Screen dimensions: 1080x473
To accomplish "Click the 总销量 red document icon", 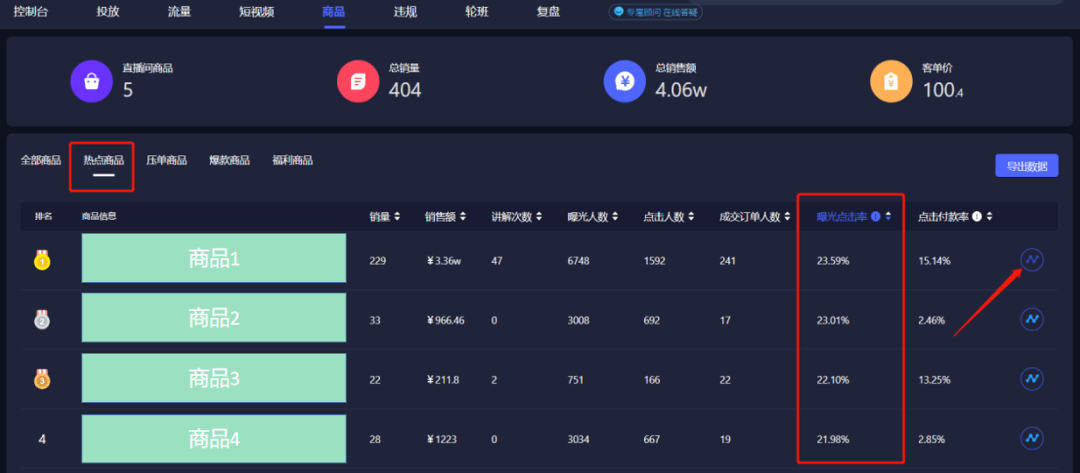I will (358, 81).
